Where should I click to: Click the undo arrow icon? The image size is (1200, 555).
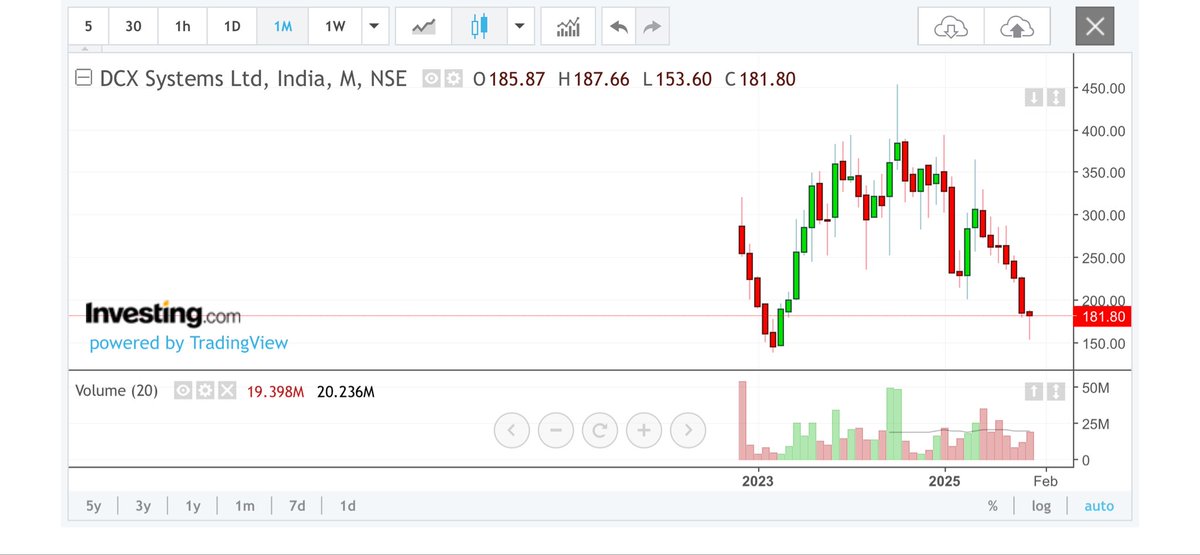[618, 27]
